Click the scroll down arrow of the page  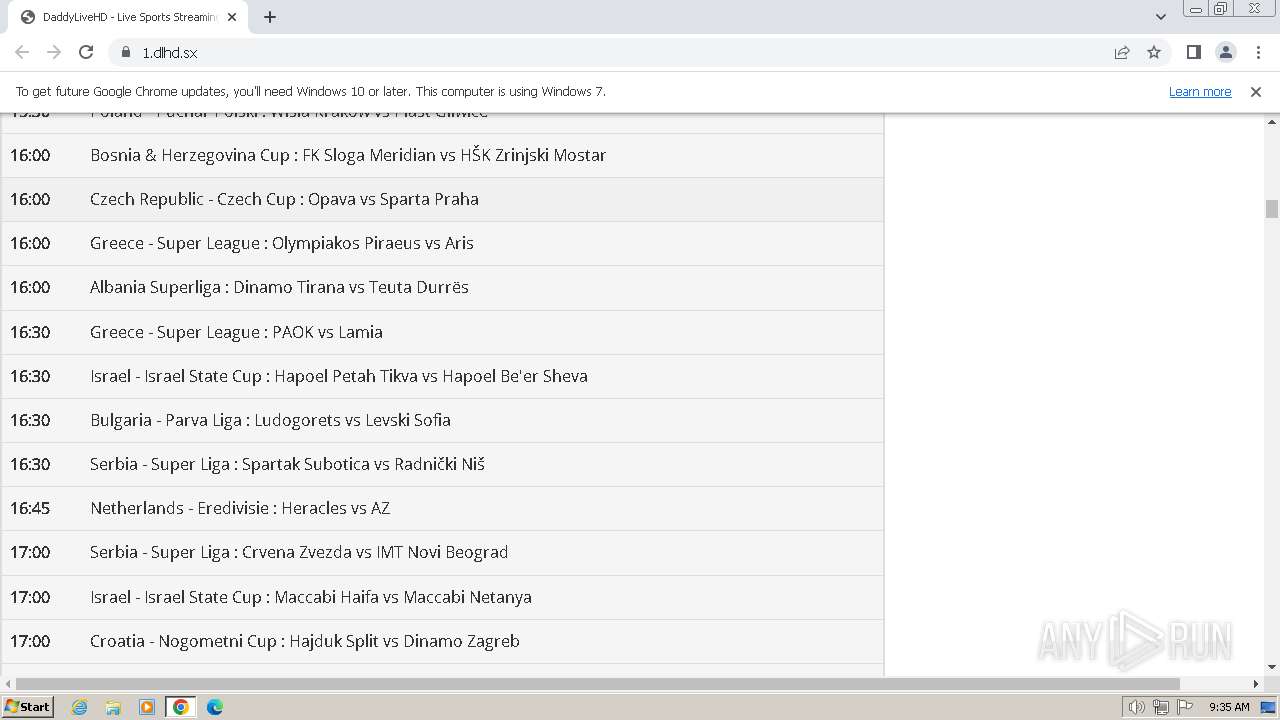click(x=1272, y=667)
